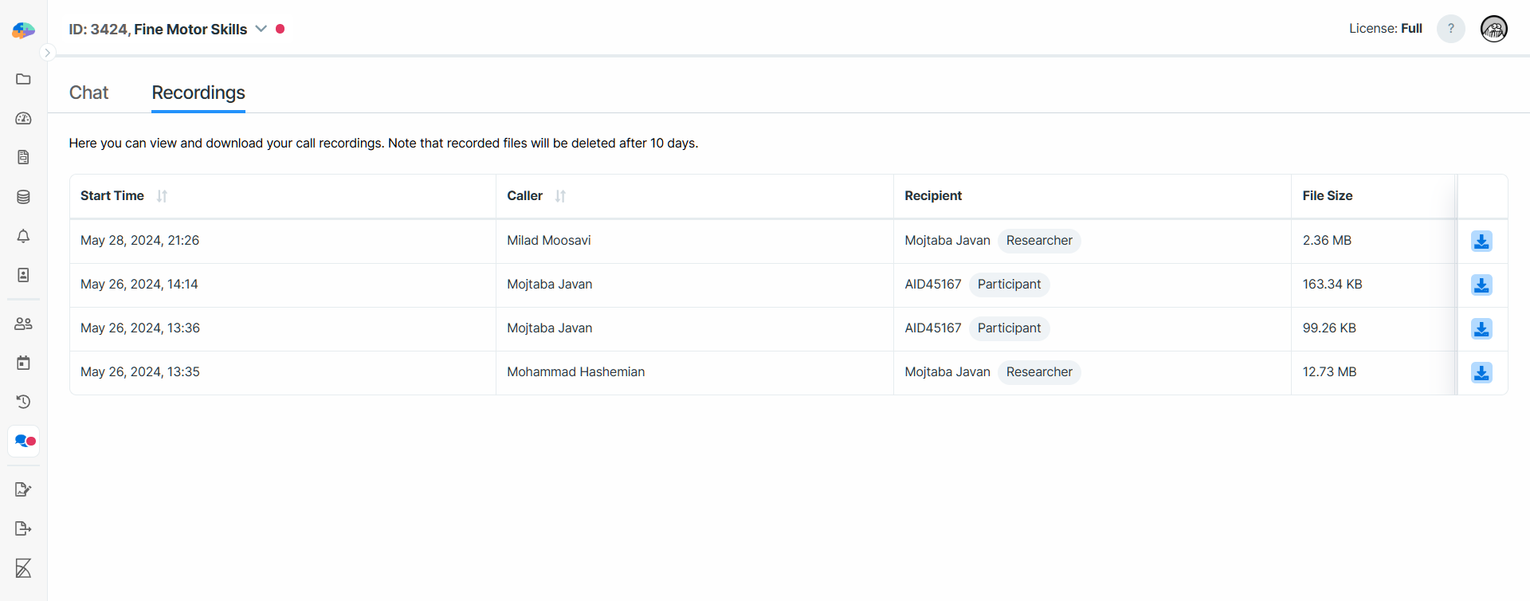
Task: Download the May 28, 2024 recording
Action: tap(1481, 241)
